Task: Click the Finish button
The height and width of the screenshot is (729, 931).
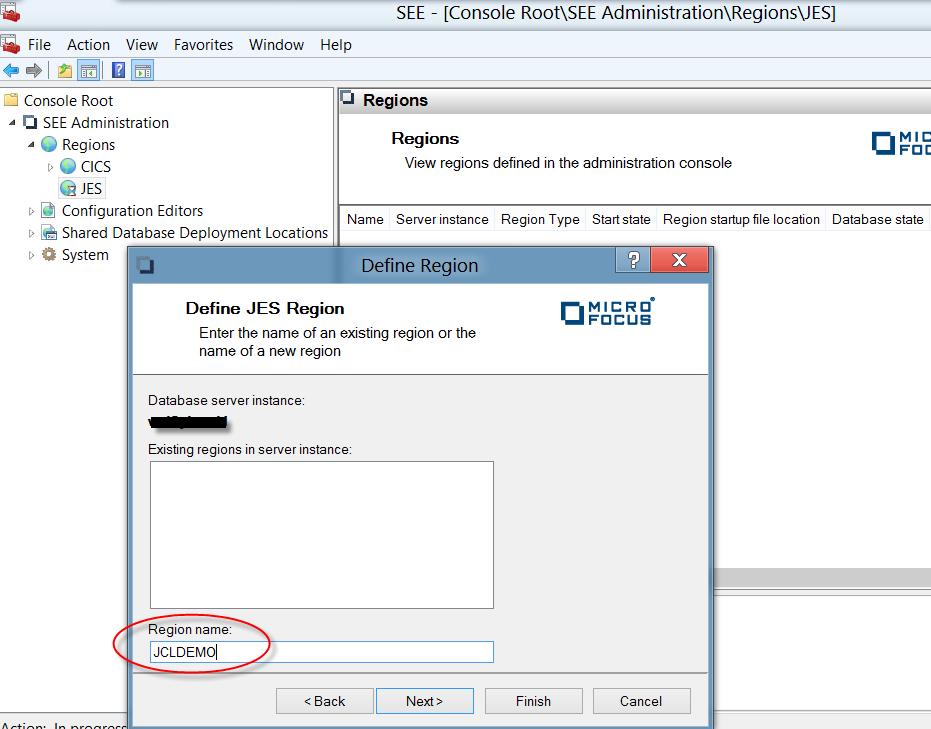Action: pos(534,701)
